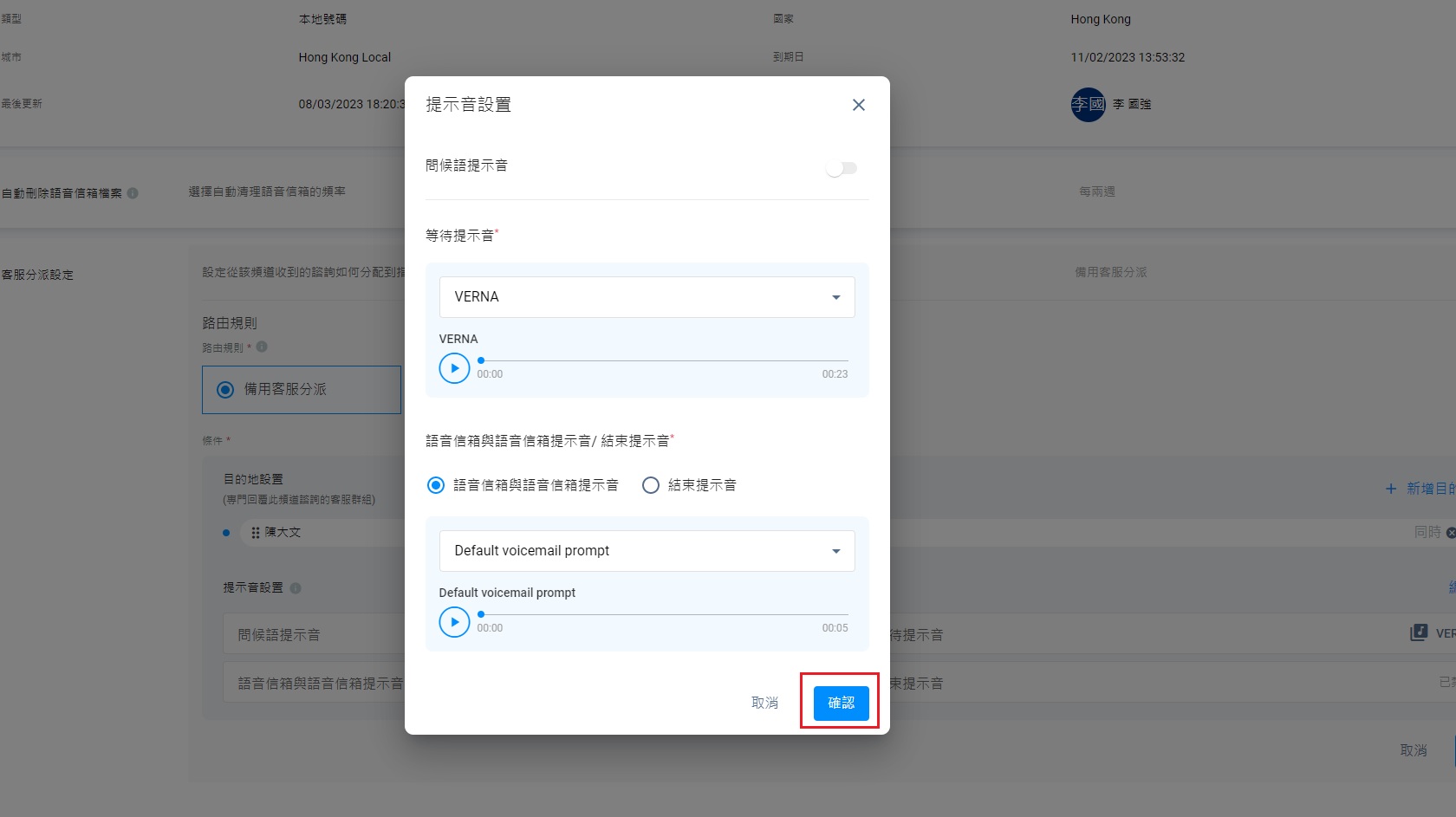Click info icon beside 路由規則 label
Image resolution: width=1456 pixels, height=817 pixels.
[262, 347]
